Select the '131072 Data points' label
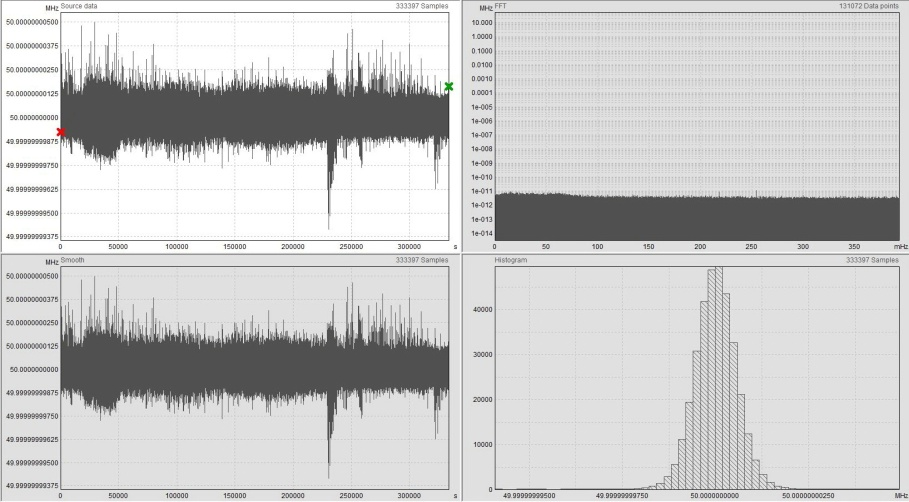This screenshot has height=502, width=909. click(x=869, y=6)
